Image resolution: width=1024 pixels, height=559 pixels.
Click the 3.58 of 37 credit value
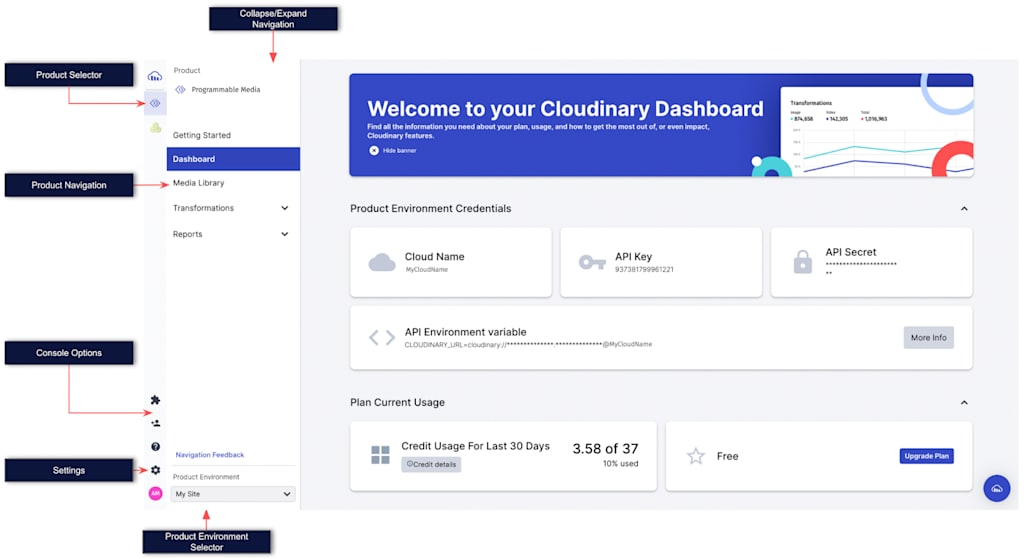[x=605, y=449]
